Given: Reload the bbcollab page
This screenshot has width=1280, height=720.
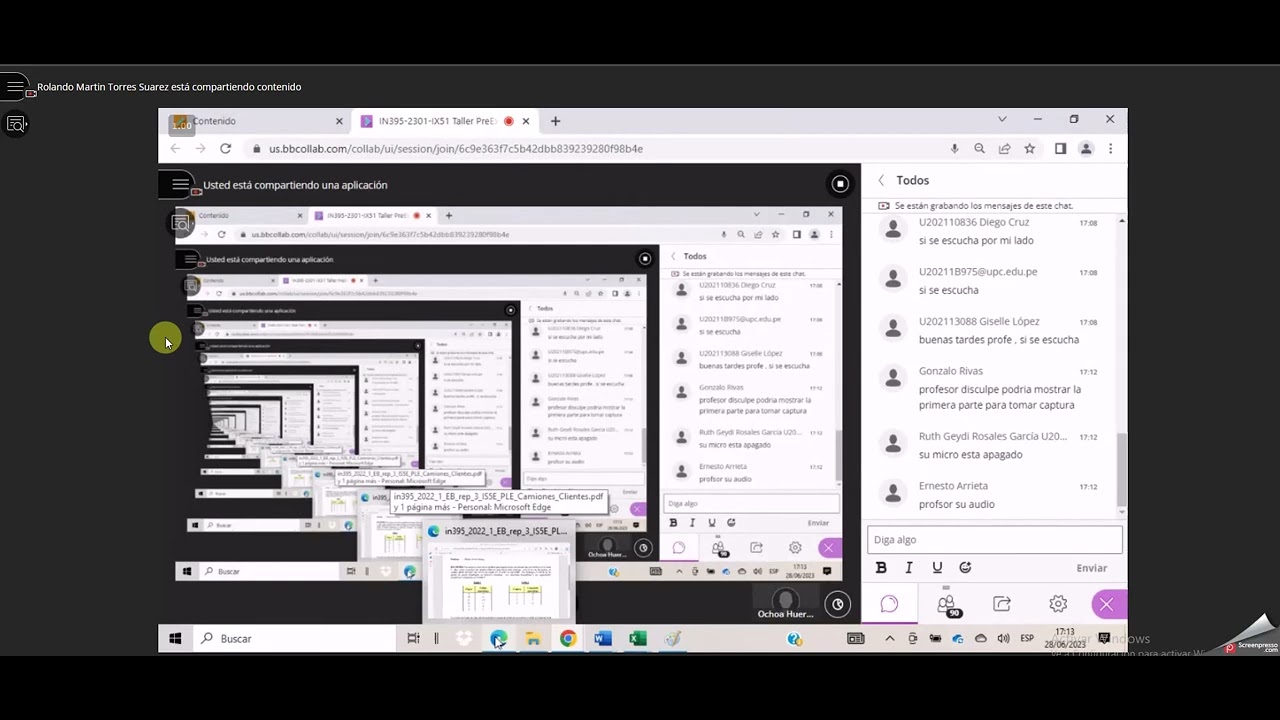Looking at the screenshot, I should point(225,148).
